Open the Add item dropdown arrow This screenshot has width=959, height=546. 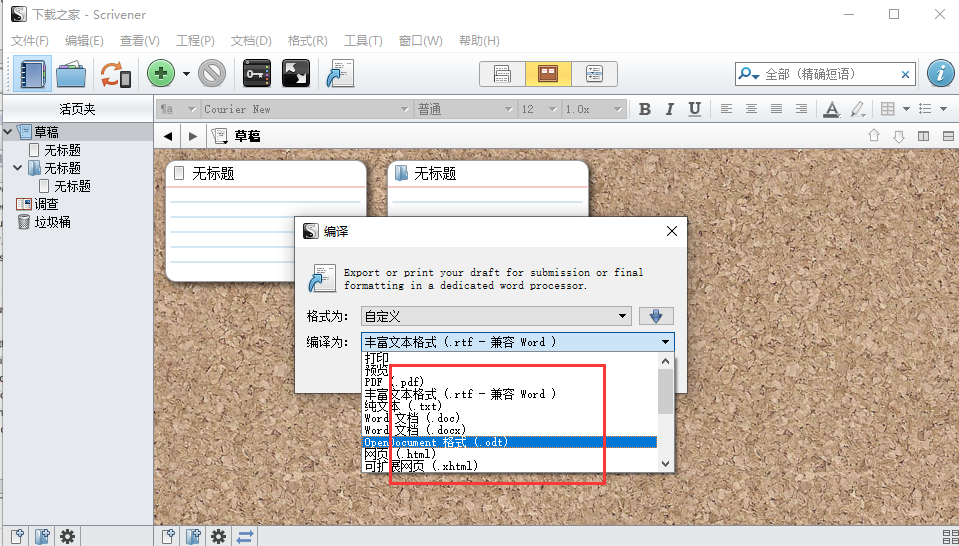[187, 74]
